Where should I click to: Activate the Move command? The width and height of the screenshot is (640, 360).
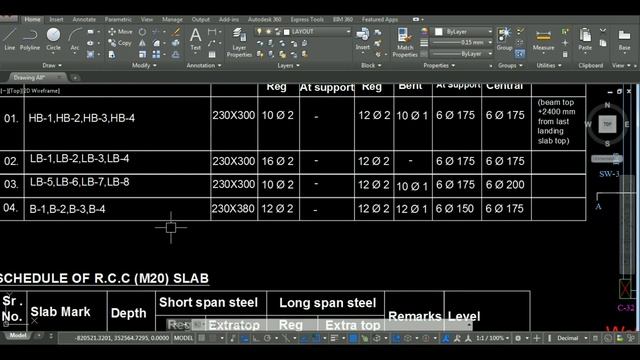click(x=120, y=31)
